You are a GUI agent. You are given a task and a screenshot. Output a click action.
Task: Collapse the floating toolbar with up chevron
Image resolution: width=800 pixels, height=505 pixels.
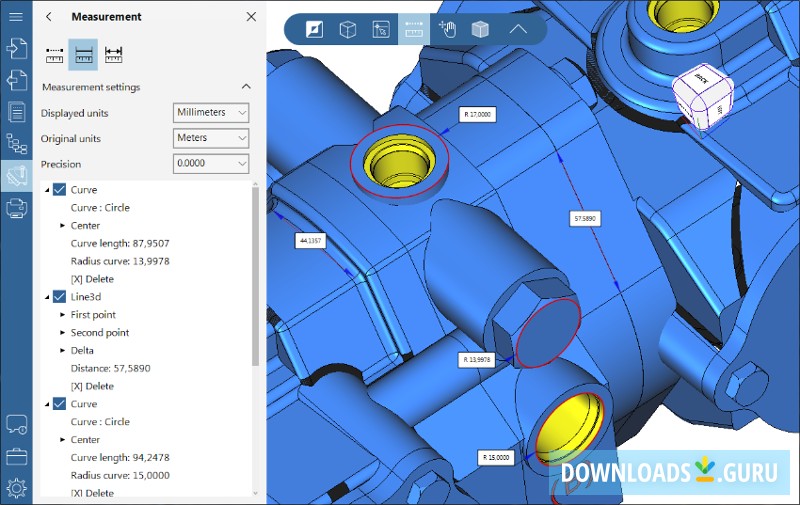(517, 29)
